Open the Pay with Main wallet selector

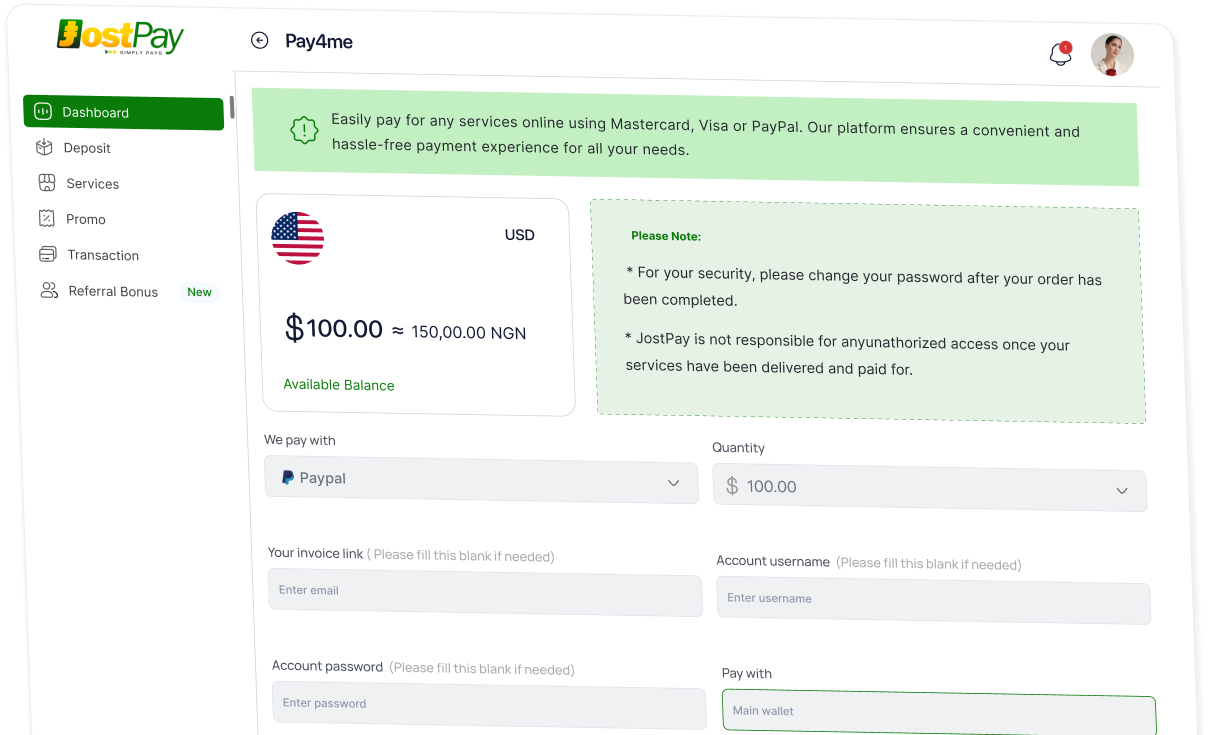939,714
